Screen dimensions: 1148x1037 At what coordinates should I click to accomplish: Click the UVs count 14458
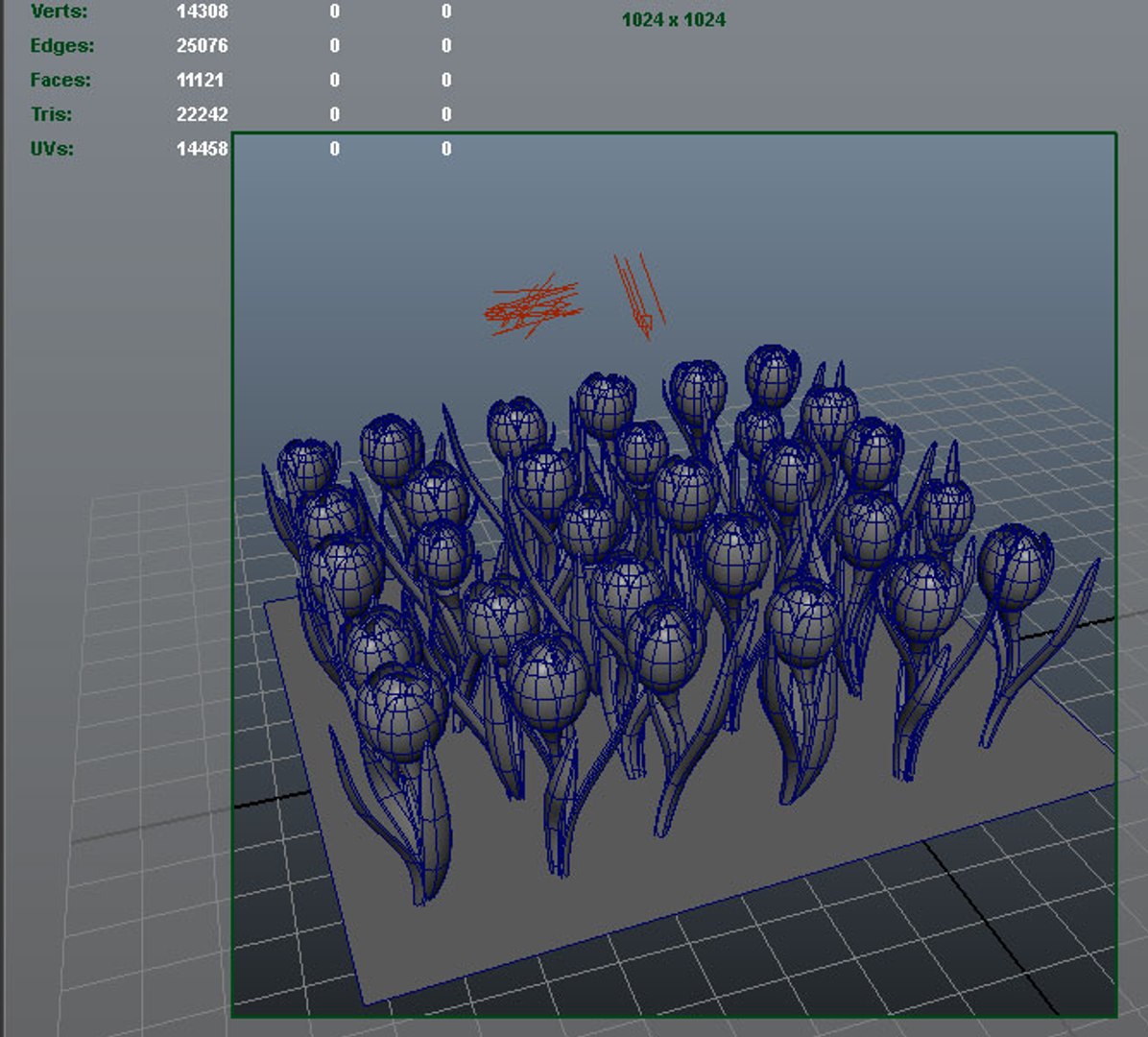point(203,149)
